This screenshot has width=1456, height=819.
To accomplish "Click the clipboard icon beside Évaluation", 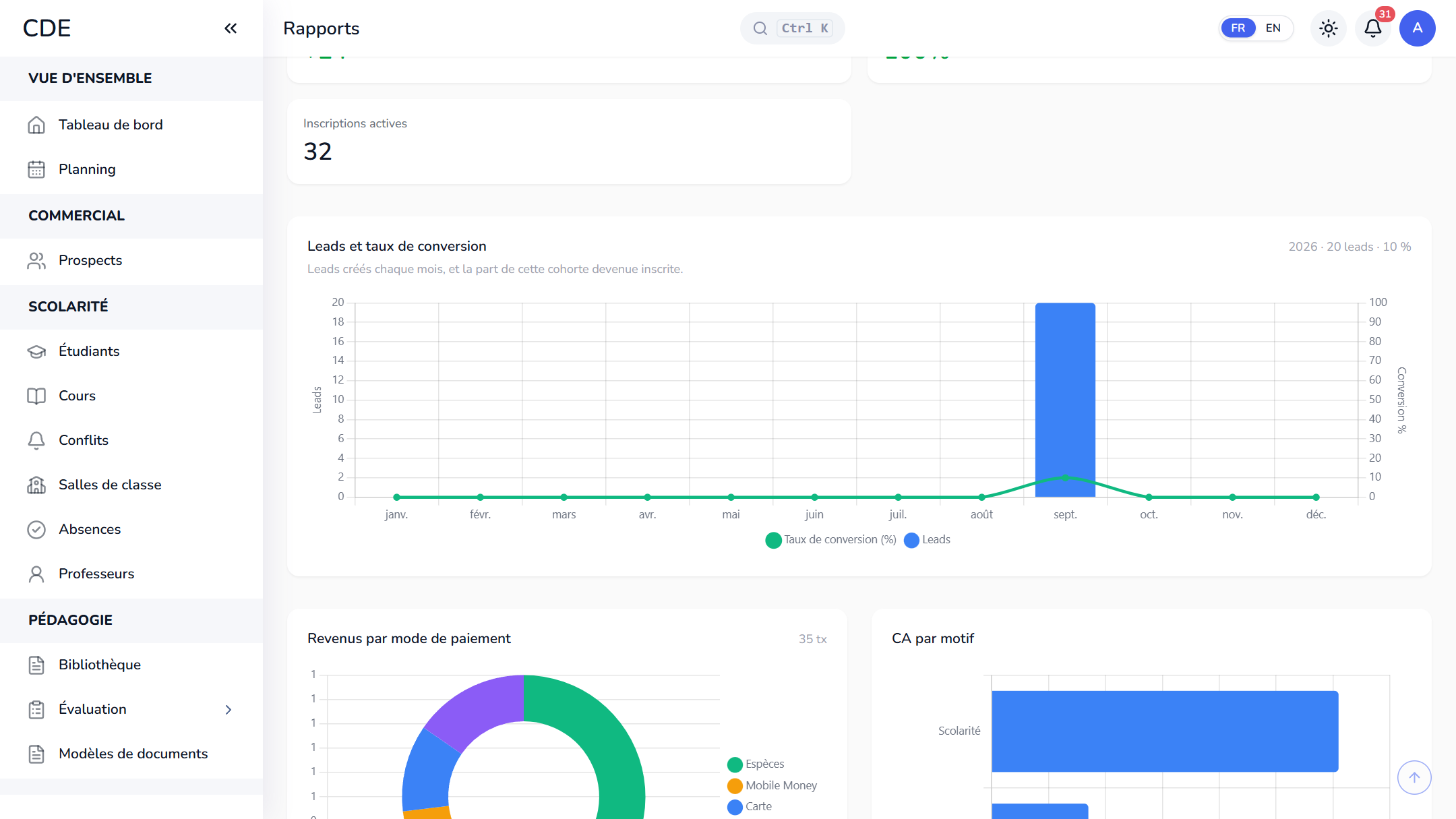I will [36, 709].
